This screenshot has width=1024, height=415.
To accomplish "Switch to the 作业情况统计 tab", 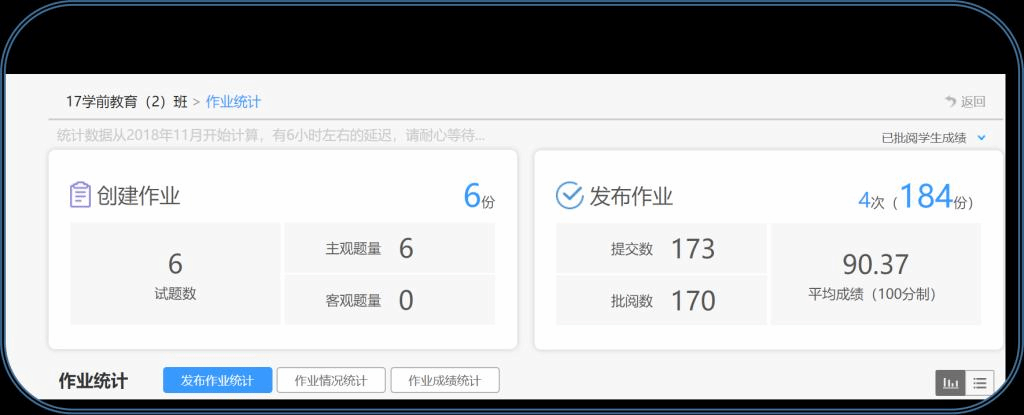I will [x=330, y=381].
